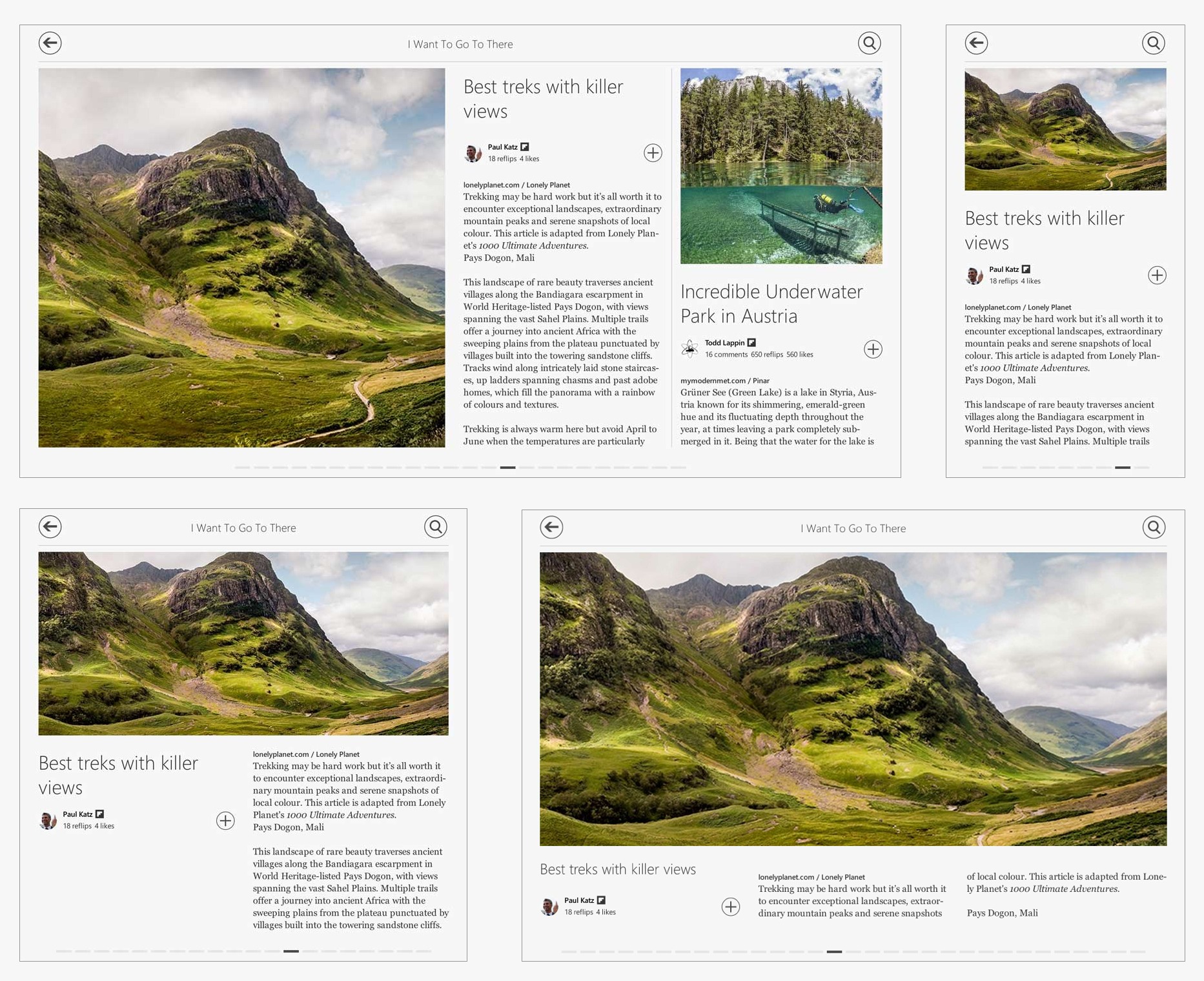This screenshot has height=981, width=1204.
Task: Click the "650 reflips" count
Action: 767,355
